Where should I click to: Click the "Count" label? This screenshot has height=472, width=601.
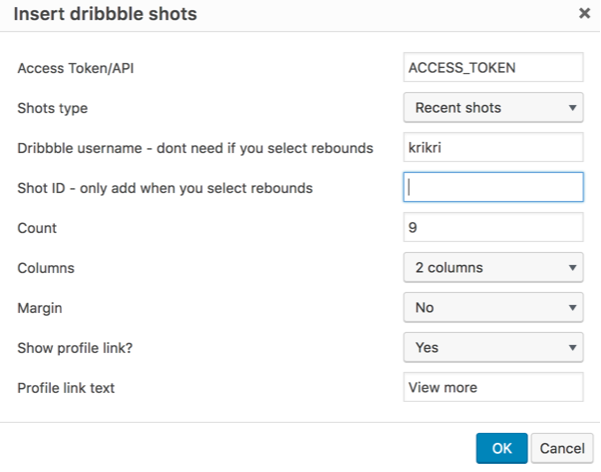[37, 228]
